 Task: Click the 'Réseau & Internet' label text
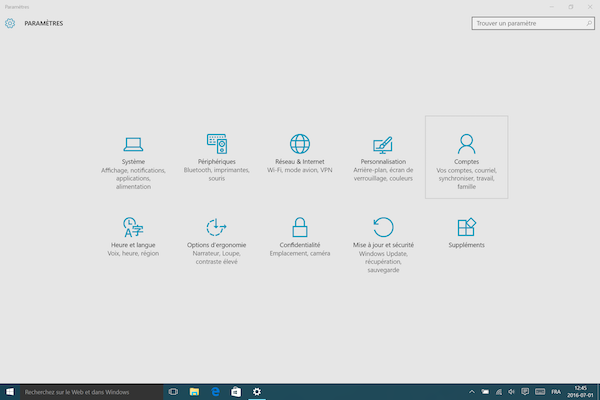coord(300,162)
